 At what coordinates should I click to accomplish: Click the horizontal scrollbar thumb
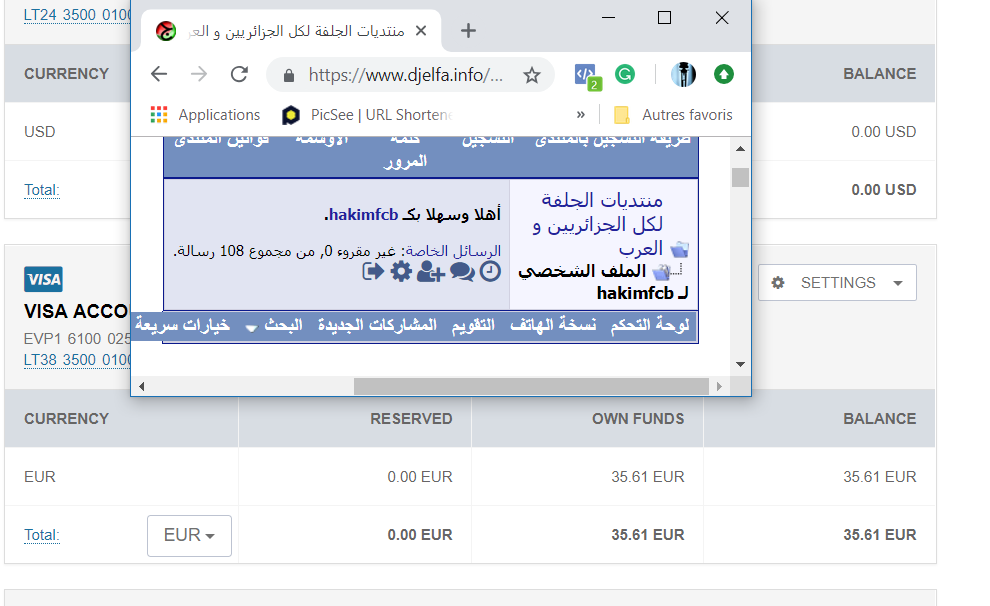coord(531,386)
